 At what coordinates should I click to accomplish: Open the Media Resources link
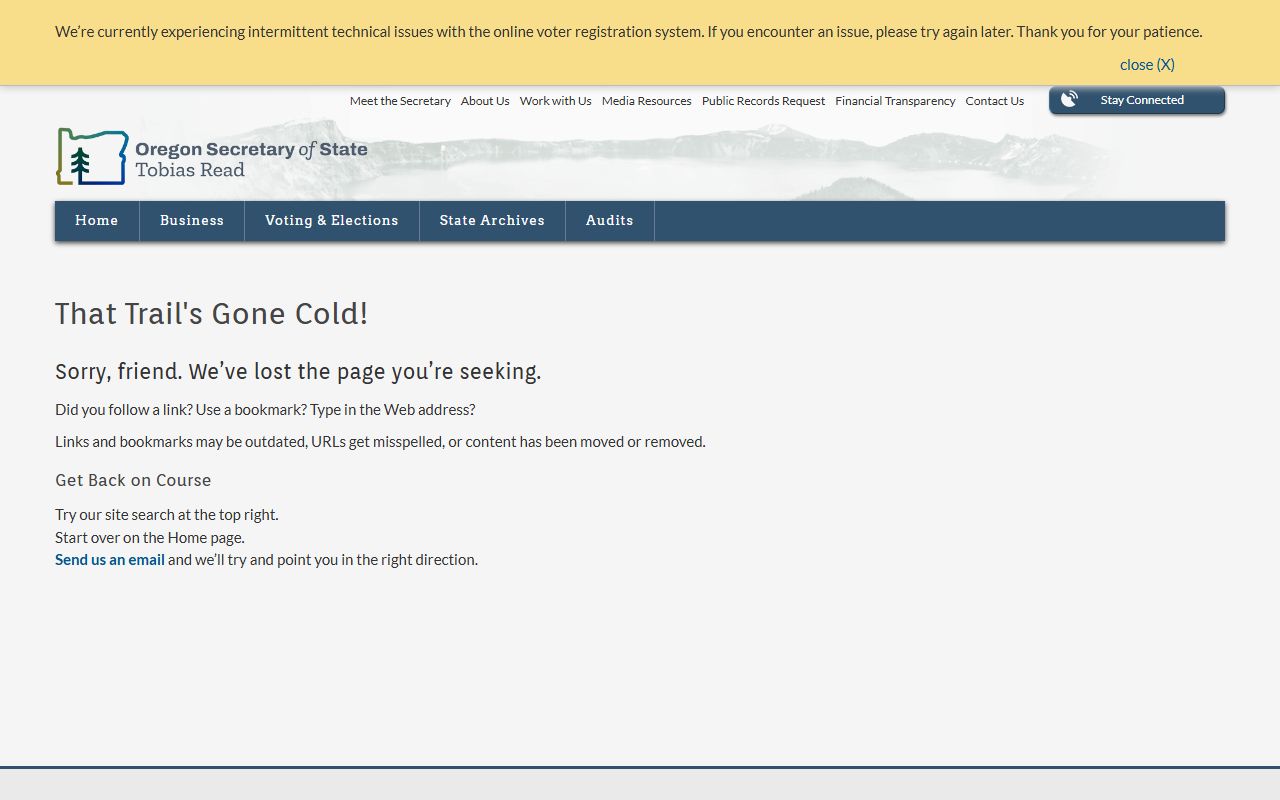[646, 101]
